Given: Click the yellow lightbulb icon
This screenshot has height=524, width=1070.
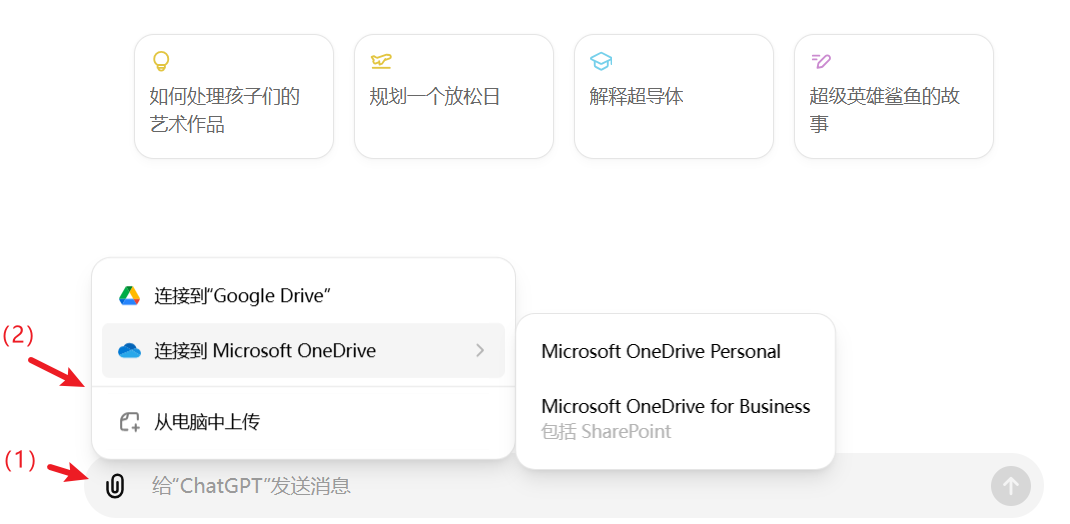Looking at the screenshot, I should coord(160,61).
